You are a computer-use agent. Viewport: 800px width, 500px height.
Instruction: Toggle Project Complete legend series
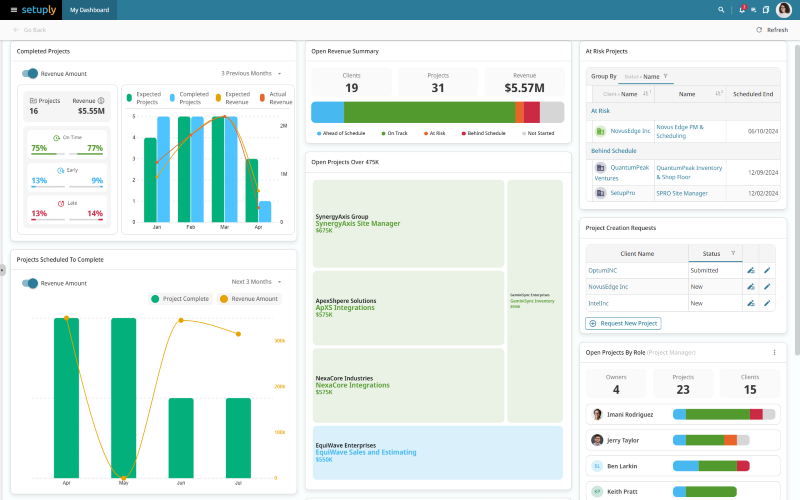point(180,299)
